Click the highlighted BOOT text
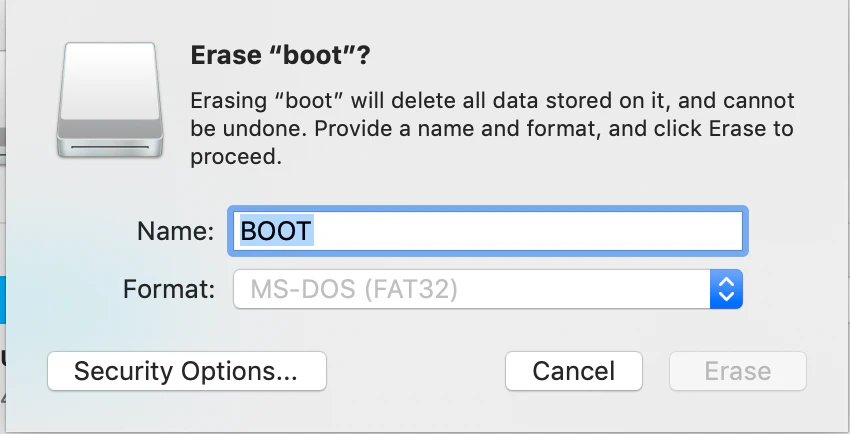This screenshot has height=434, width=850. click(x=276, y=231)
